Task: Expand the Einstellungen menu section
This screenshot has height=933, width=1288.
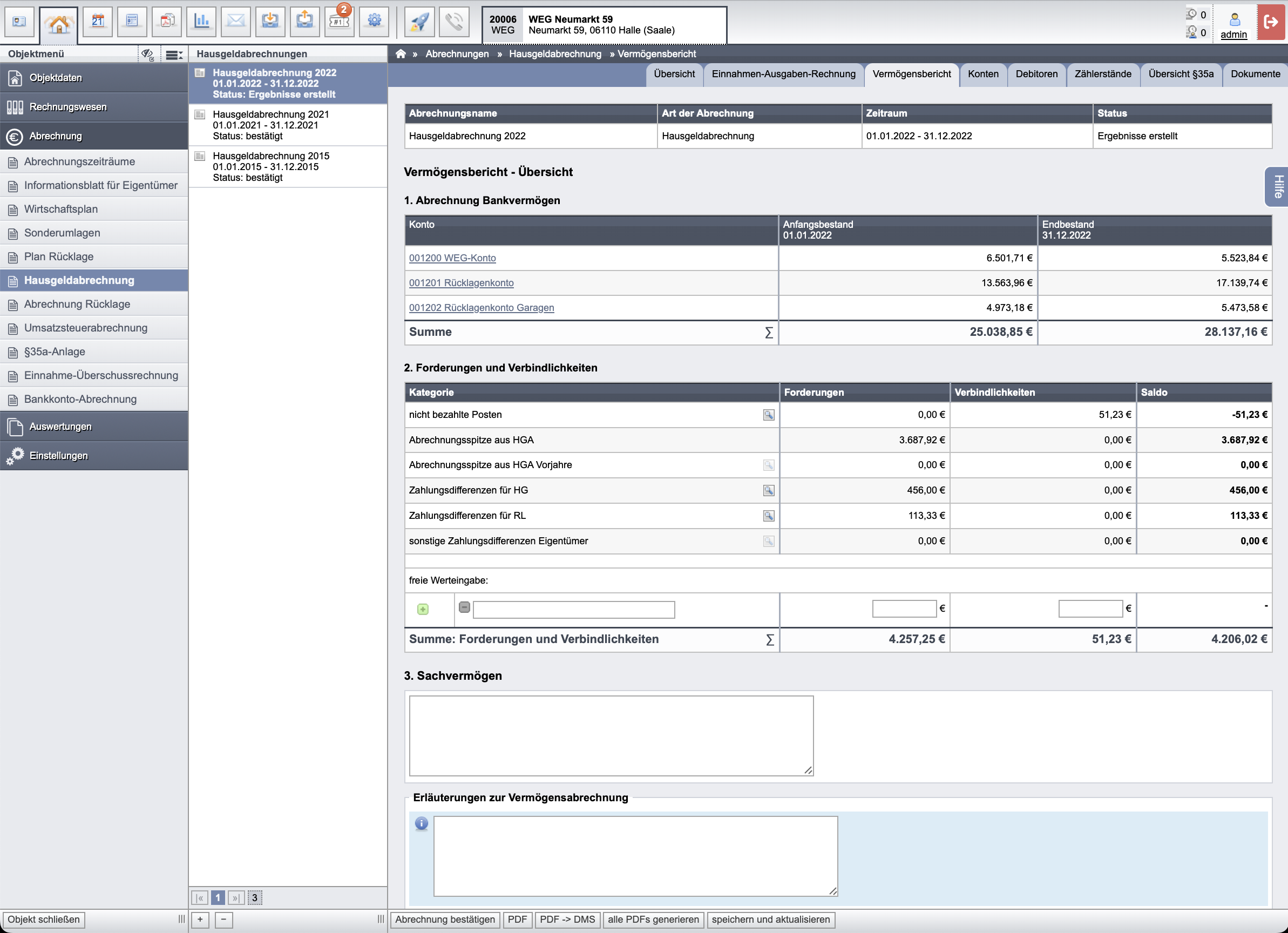Action: 94,455
